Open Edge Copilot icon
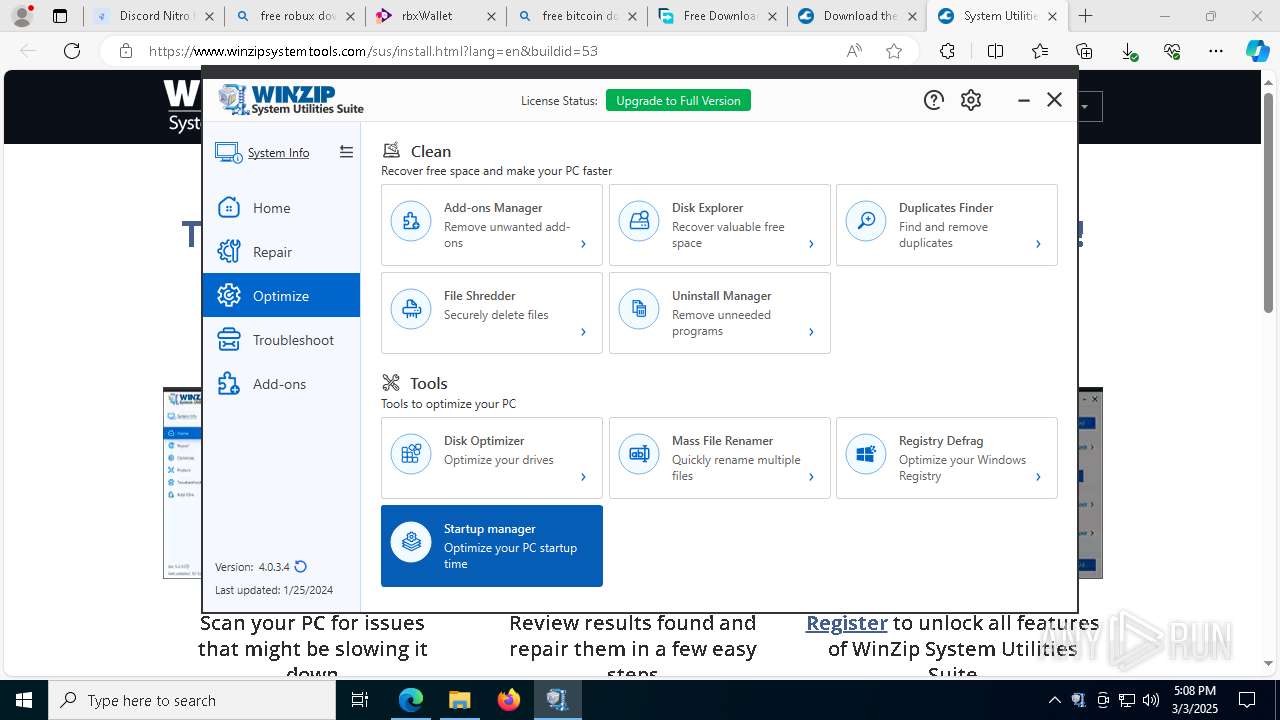This screenshot has height=720, width=1280. coord(1257,51)
